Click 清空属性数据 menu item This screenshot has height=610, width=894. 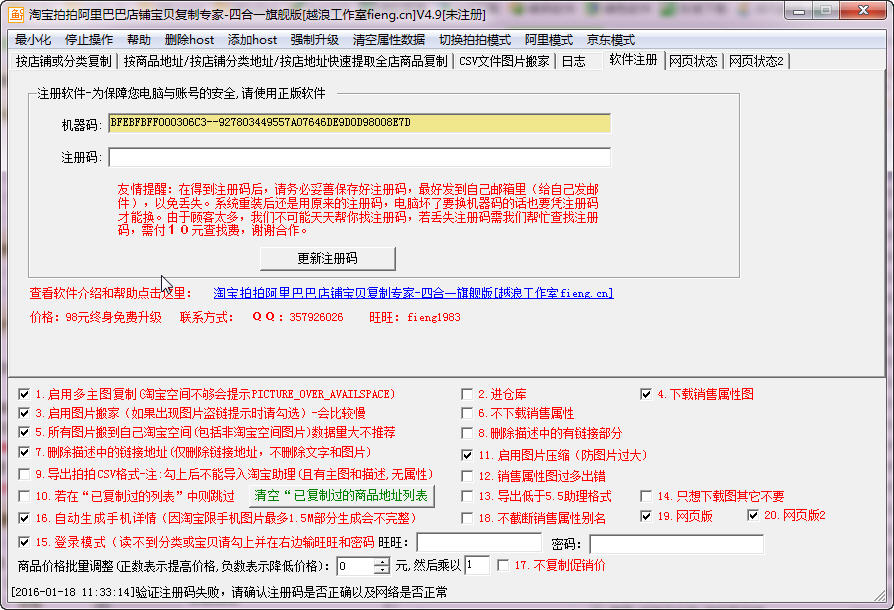[x=389, y=40]
